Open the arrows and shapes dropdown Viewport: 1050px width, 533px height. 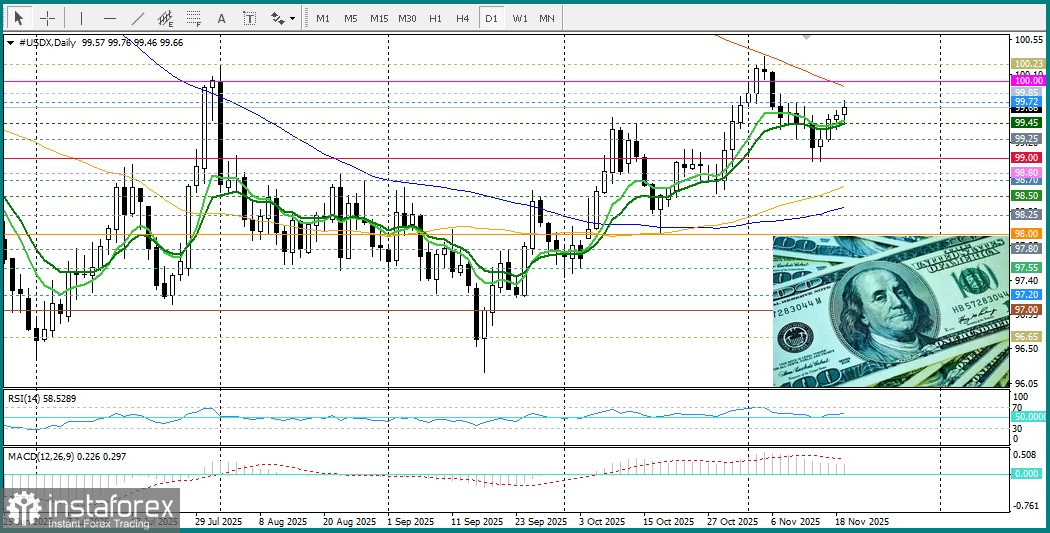tap(283, 18)
